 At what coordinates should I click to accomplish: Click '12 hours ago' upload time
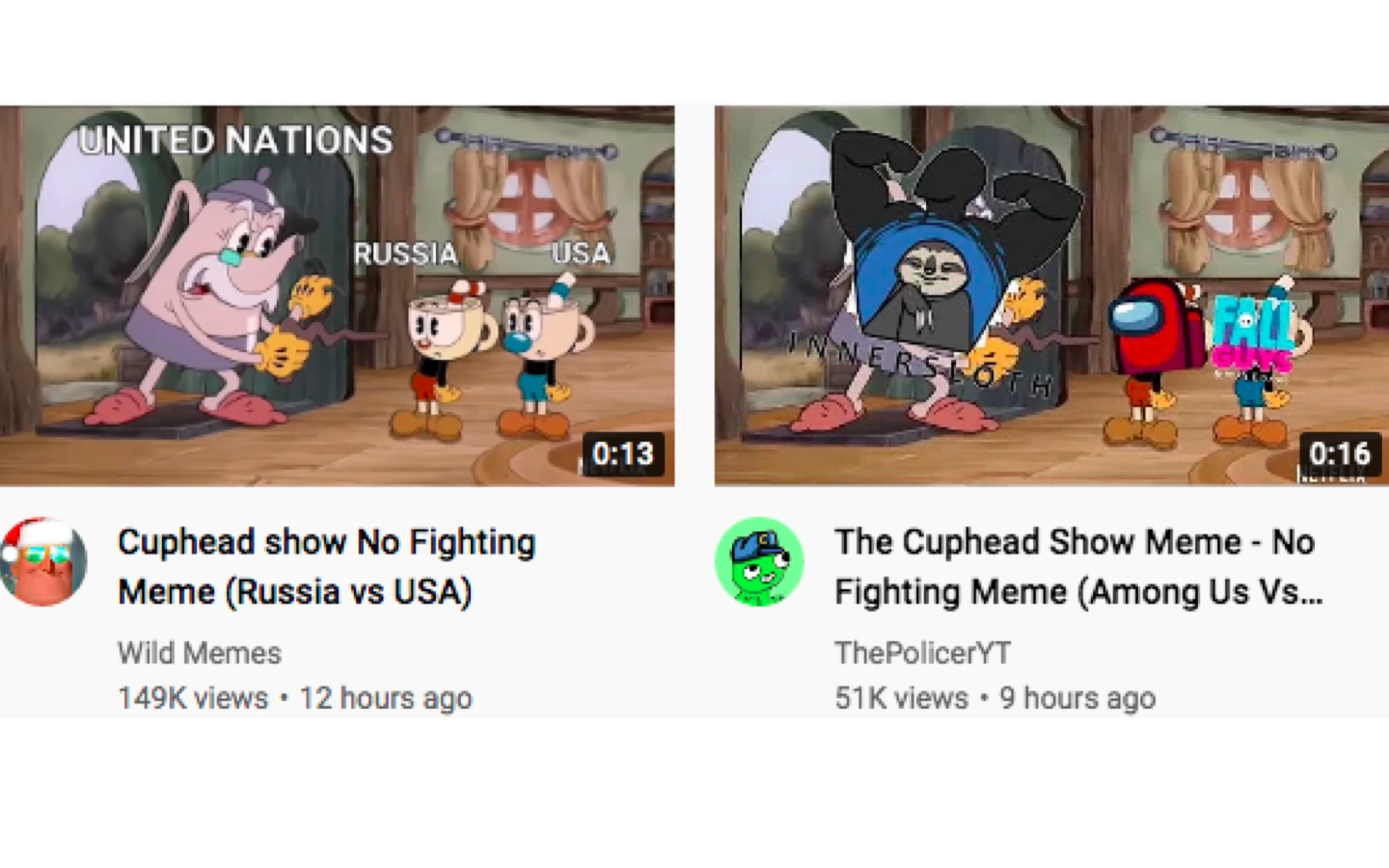[386, 698]
